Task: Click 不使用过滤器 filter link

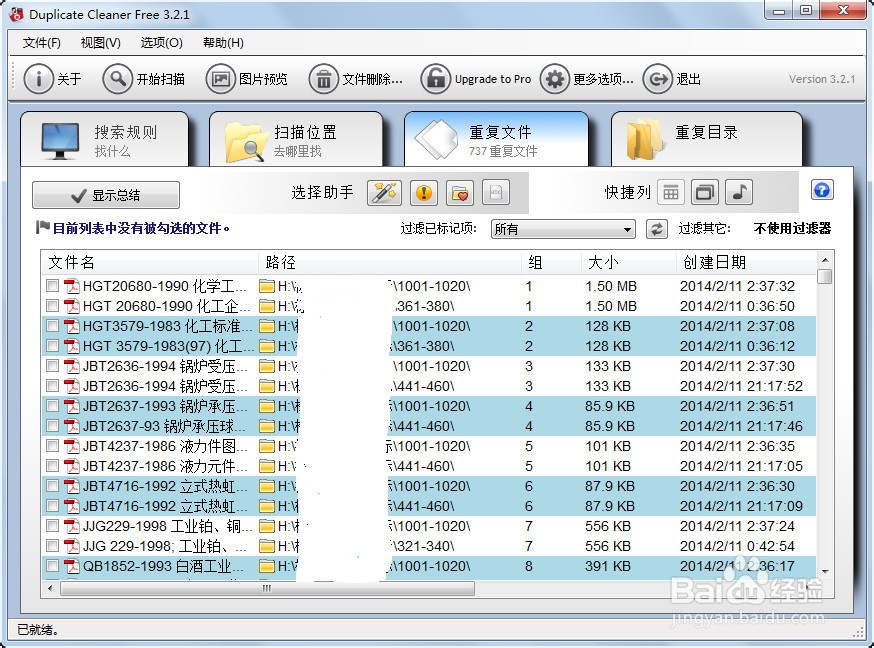Action: (792, 228)
